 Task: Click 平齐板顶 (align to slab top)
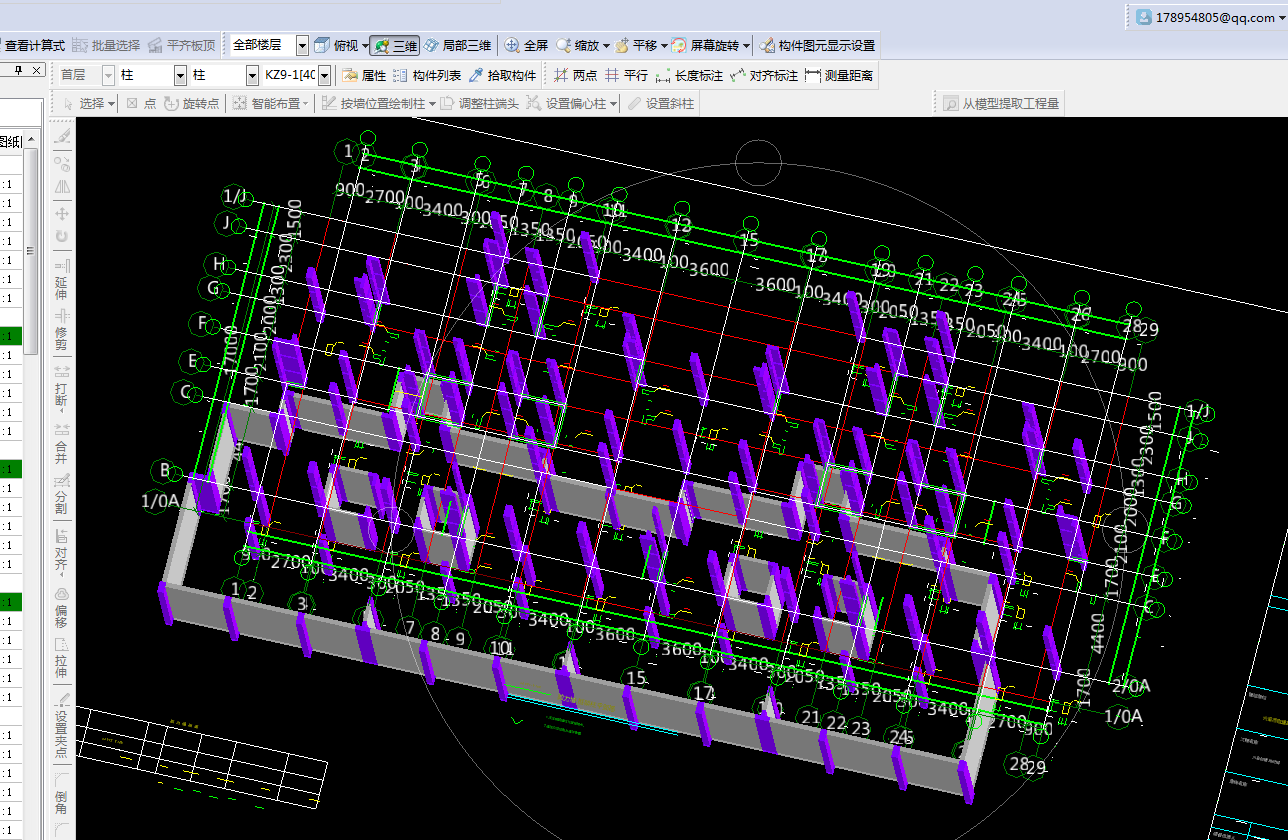coord(182,45)
